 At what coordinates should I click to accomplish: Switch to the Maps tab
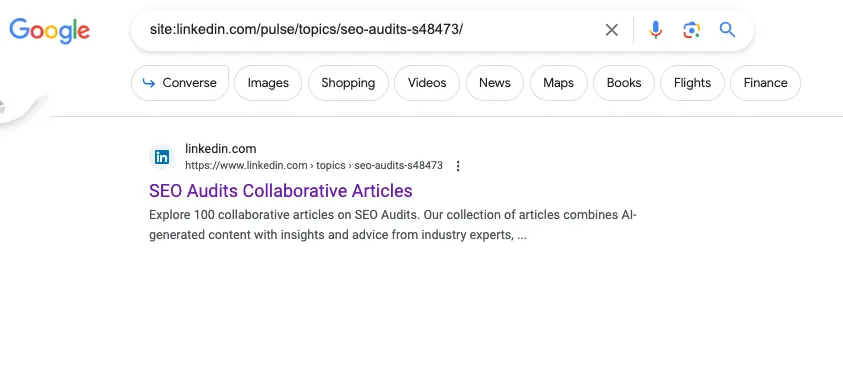[x=558, y=83]
